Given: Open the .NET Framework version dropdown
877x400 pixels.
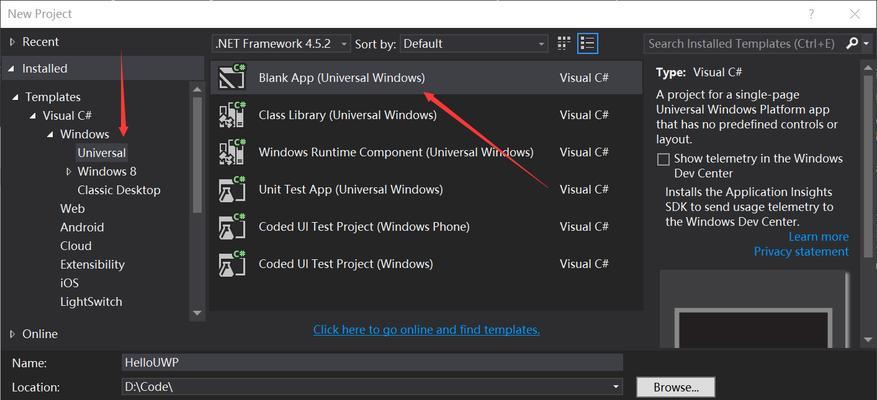Looking at the screenshot, I should [x=282, y=44].
